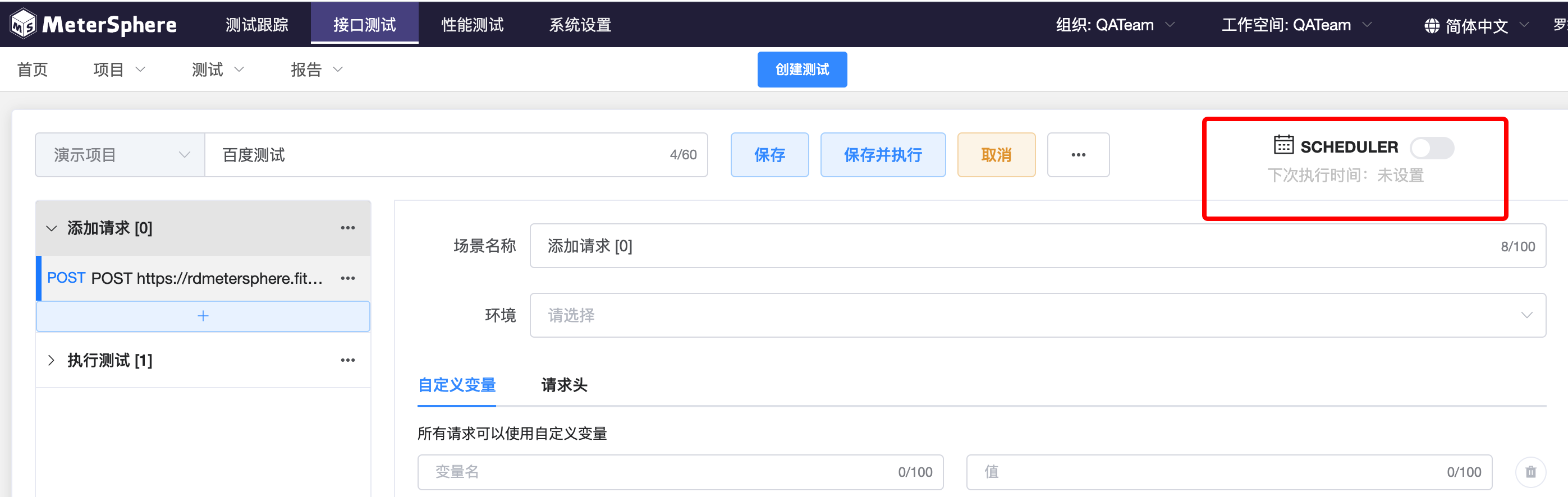The image size is (1568, 497).
Task: Click the 取消 button
Action: click(996, 155)
